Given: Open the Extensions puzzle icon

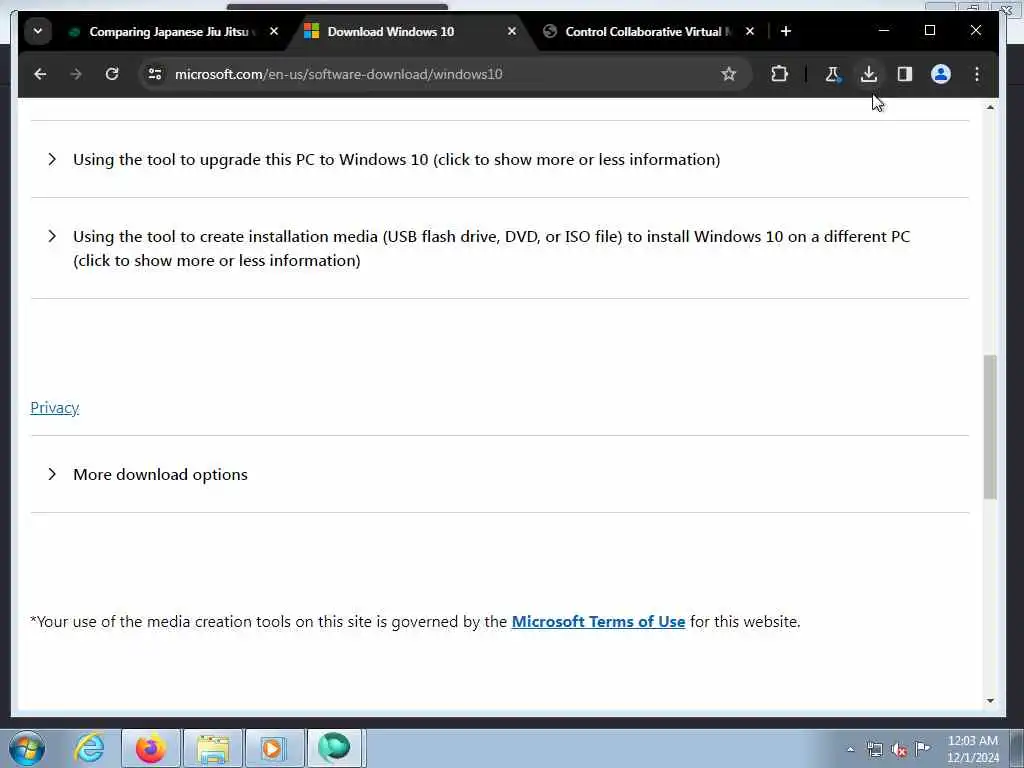Looking at the screenshot, I should (x=779, y=74).
